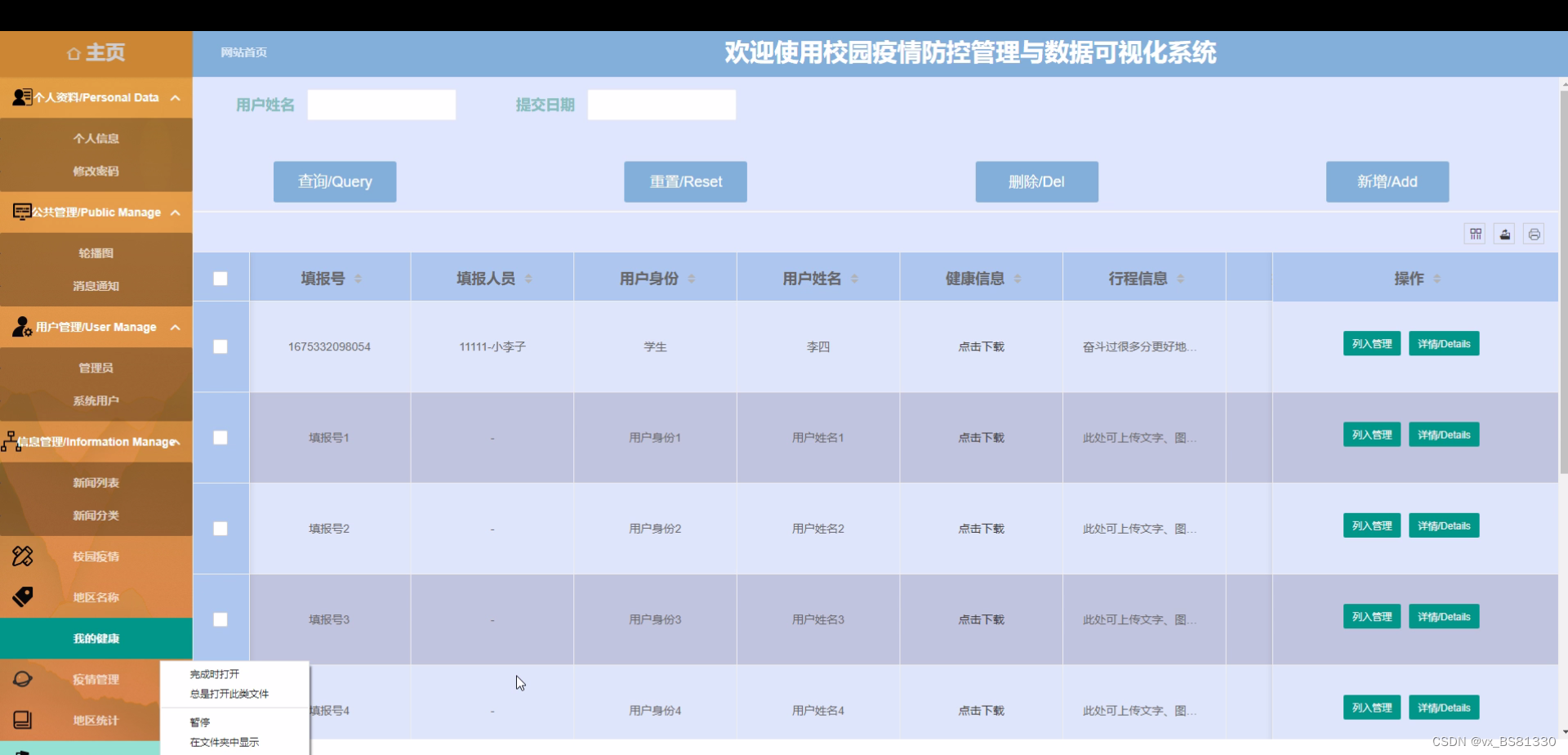Click the 查询/Query button
1568x755 pixels.
click(x=335, y=181)
